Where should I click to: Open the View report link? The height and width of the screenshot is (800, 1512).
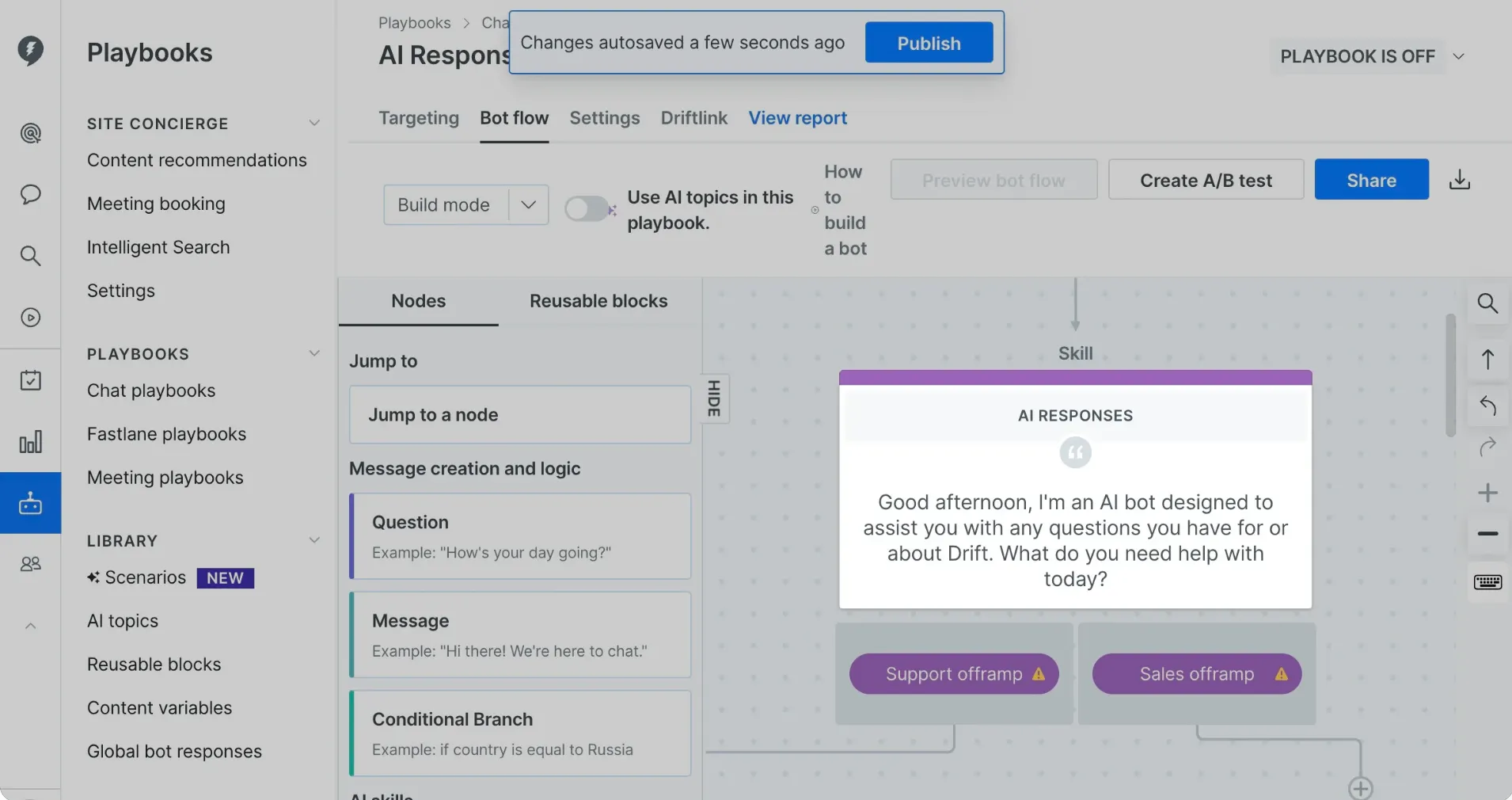click(797, 118)
